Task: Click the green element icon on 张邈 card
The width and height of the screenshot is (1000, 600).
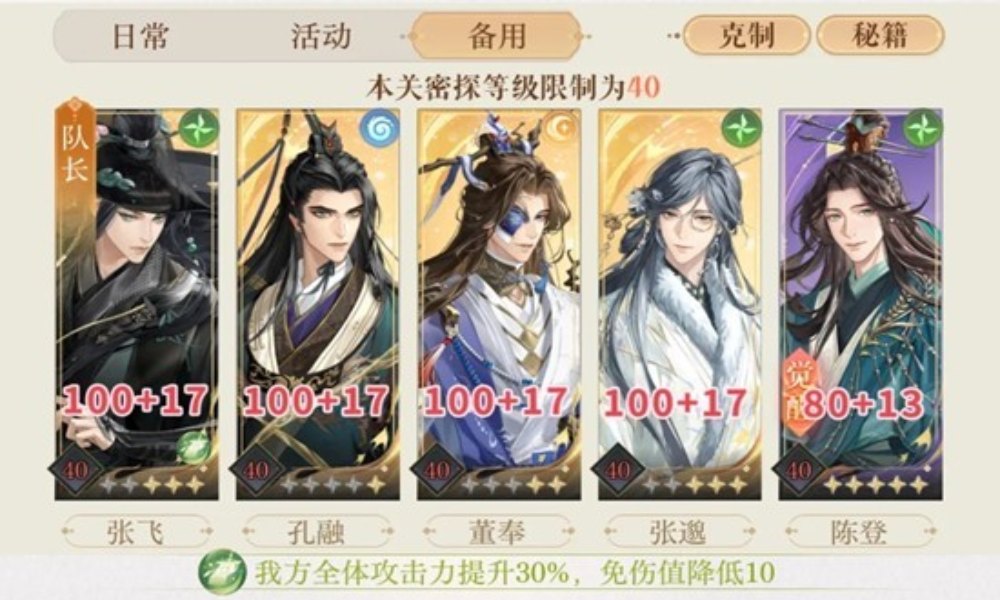Action: (741, 129)
